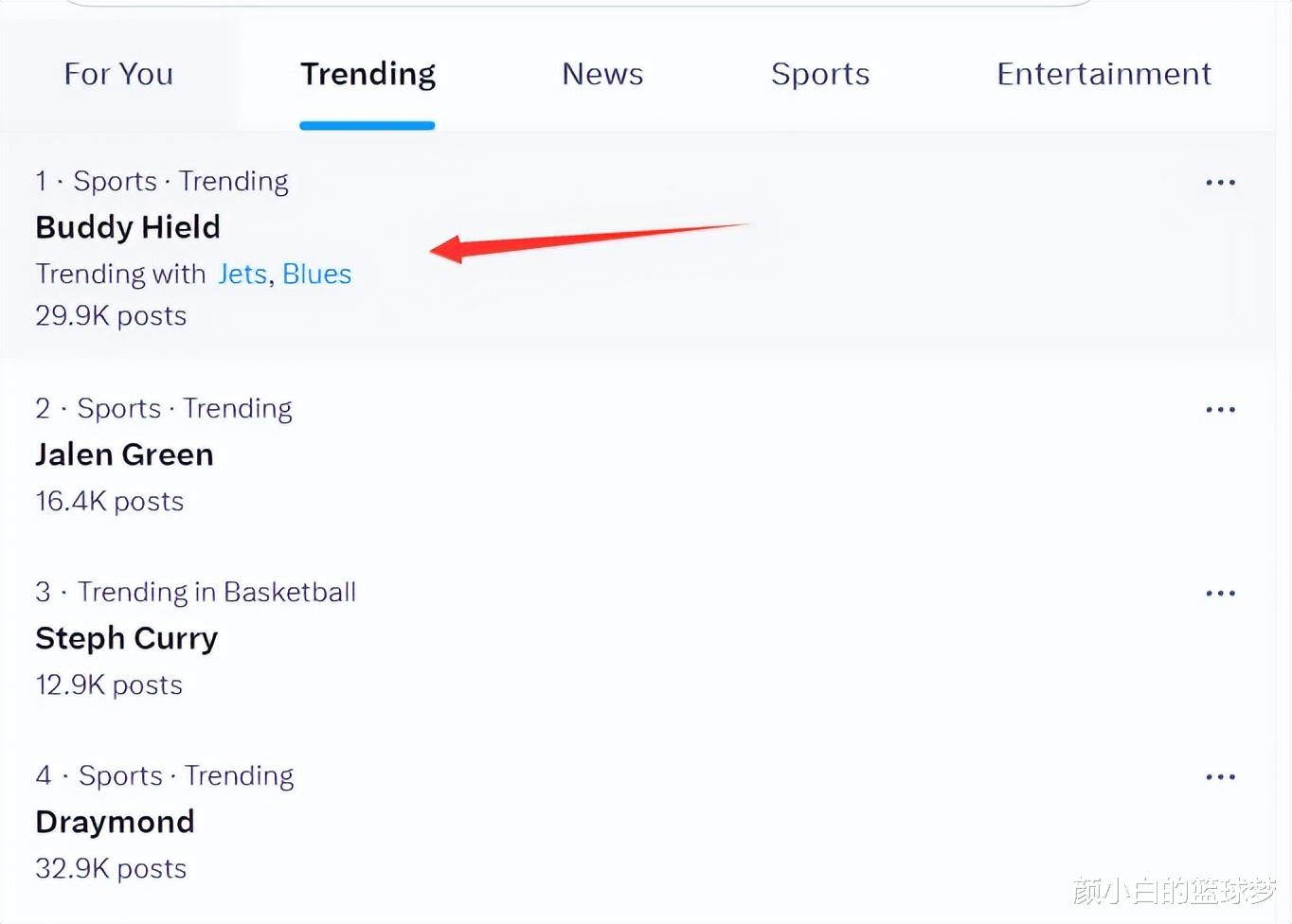This screenshot has width=1292, height=924.
Task: Open more options for Jalen Green trend
Action: (1220, 409)
